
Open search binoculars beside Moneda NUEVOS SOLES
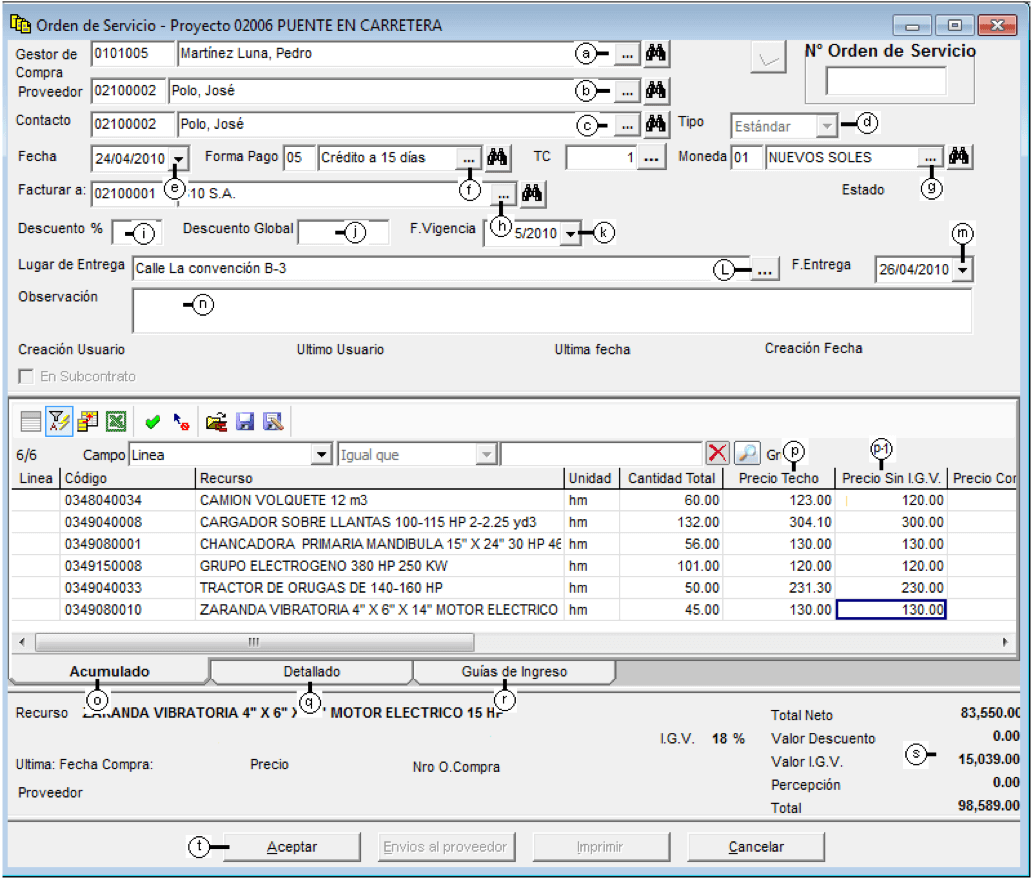pos(959,157)
